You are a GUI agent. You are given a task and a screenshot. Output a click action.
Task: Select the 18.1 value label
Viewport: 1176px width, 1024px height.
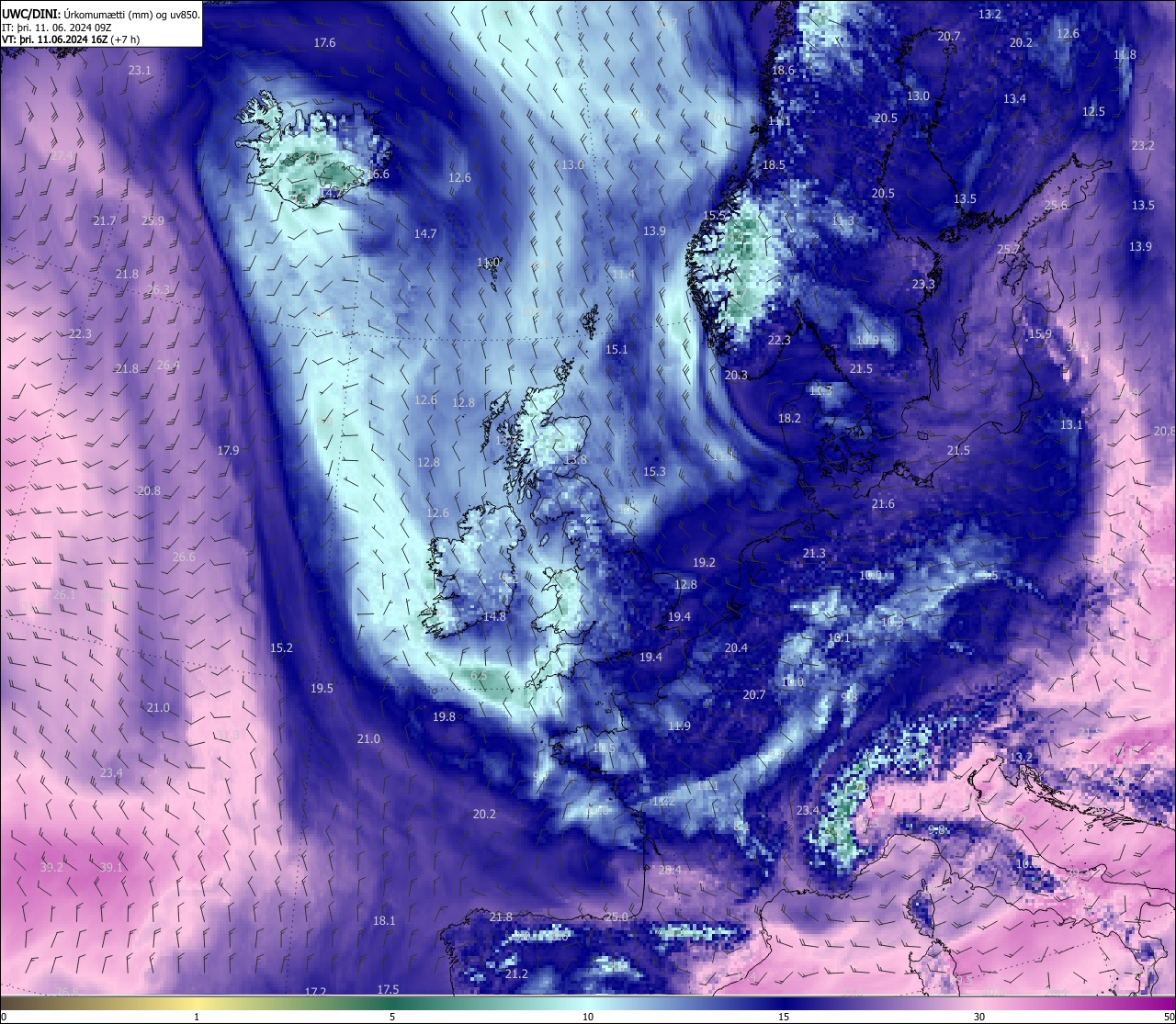pos(384,921)
